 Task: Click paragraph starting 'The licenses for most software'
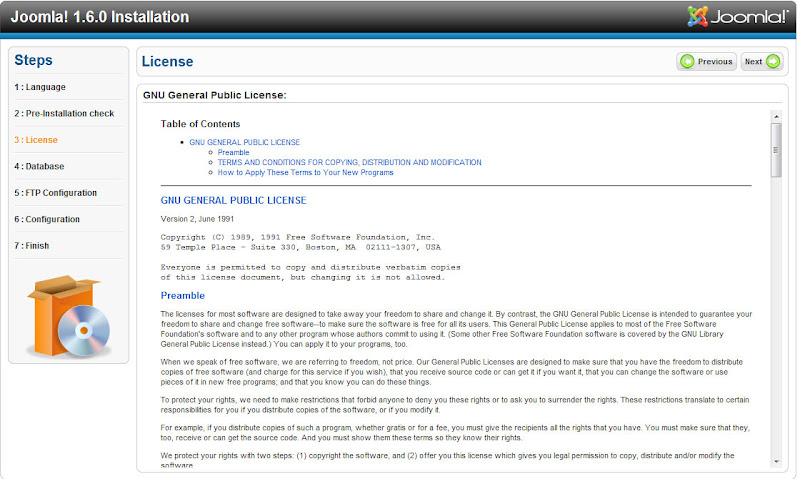point(456,329)
